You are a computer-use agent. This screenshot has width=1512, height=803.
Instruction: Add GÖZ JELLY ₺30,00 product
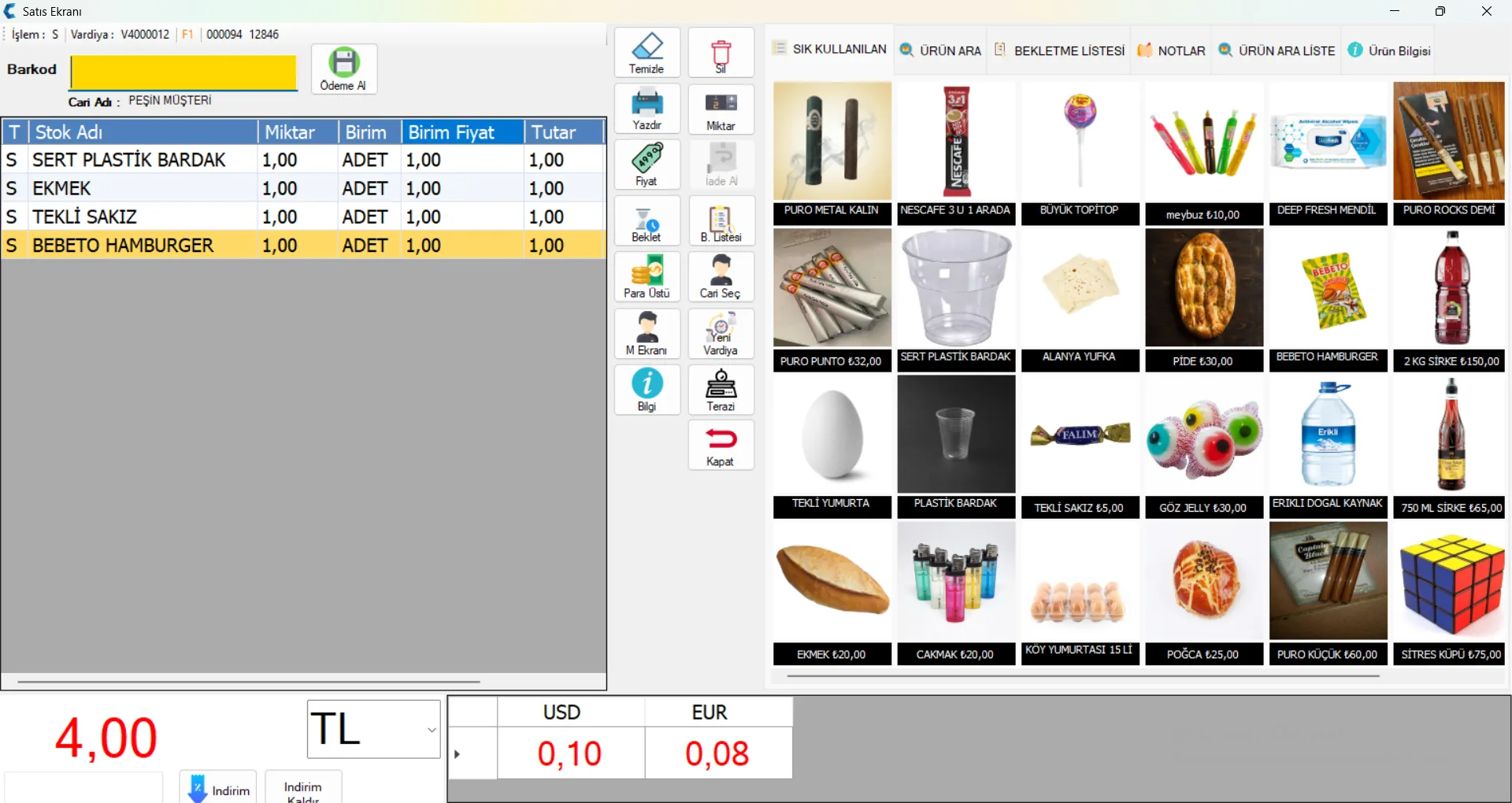pos(1204,446)
